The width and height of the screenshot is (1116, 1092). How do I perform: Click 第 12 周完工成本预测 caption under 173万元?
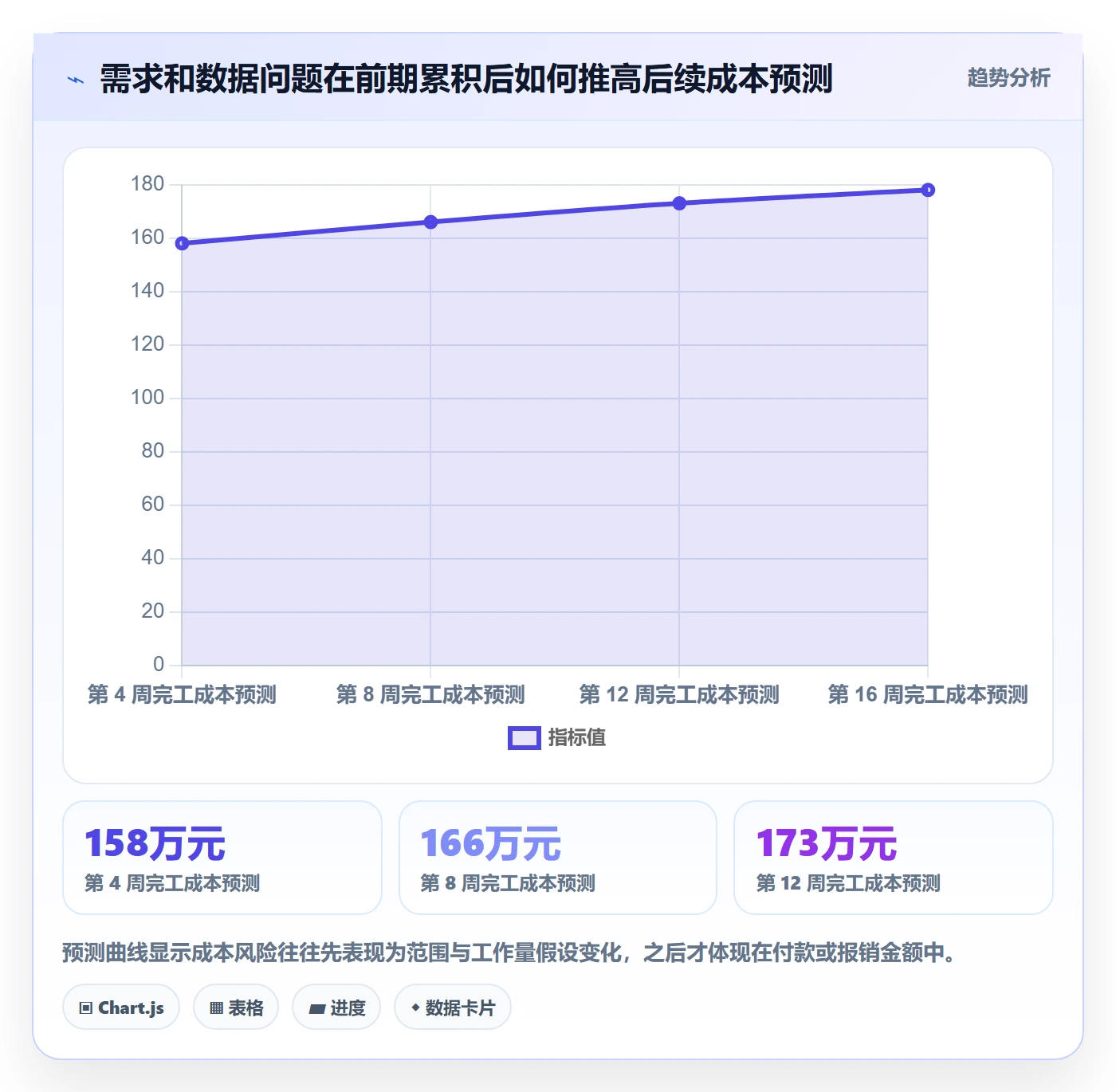pos(848,883)
